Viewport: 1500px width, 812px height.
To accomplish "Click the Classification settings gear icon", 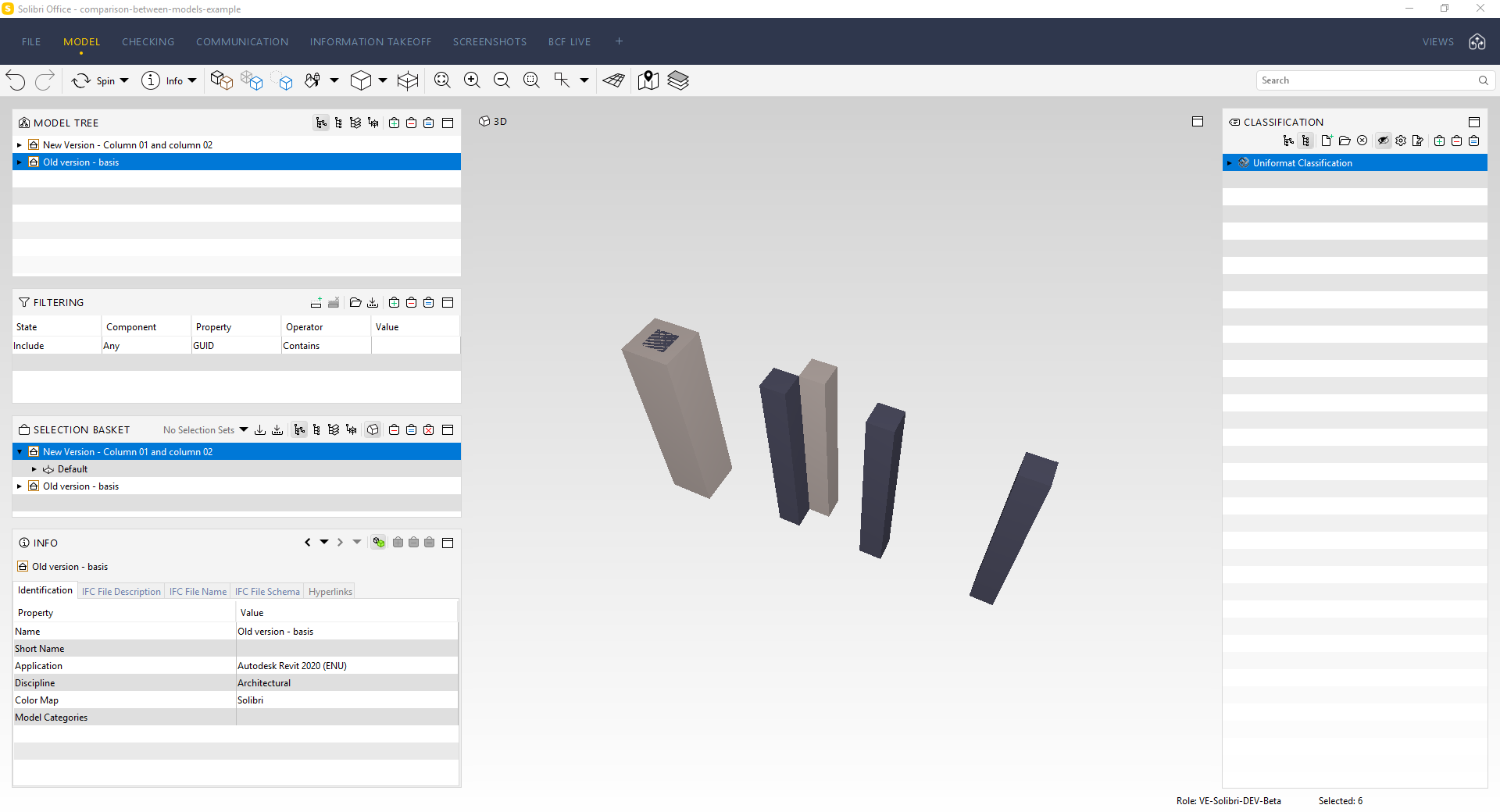I will (x=1401, y=141).
